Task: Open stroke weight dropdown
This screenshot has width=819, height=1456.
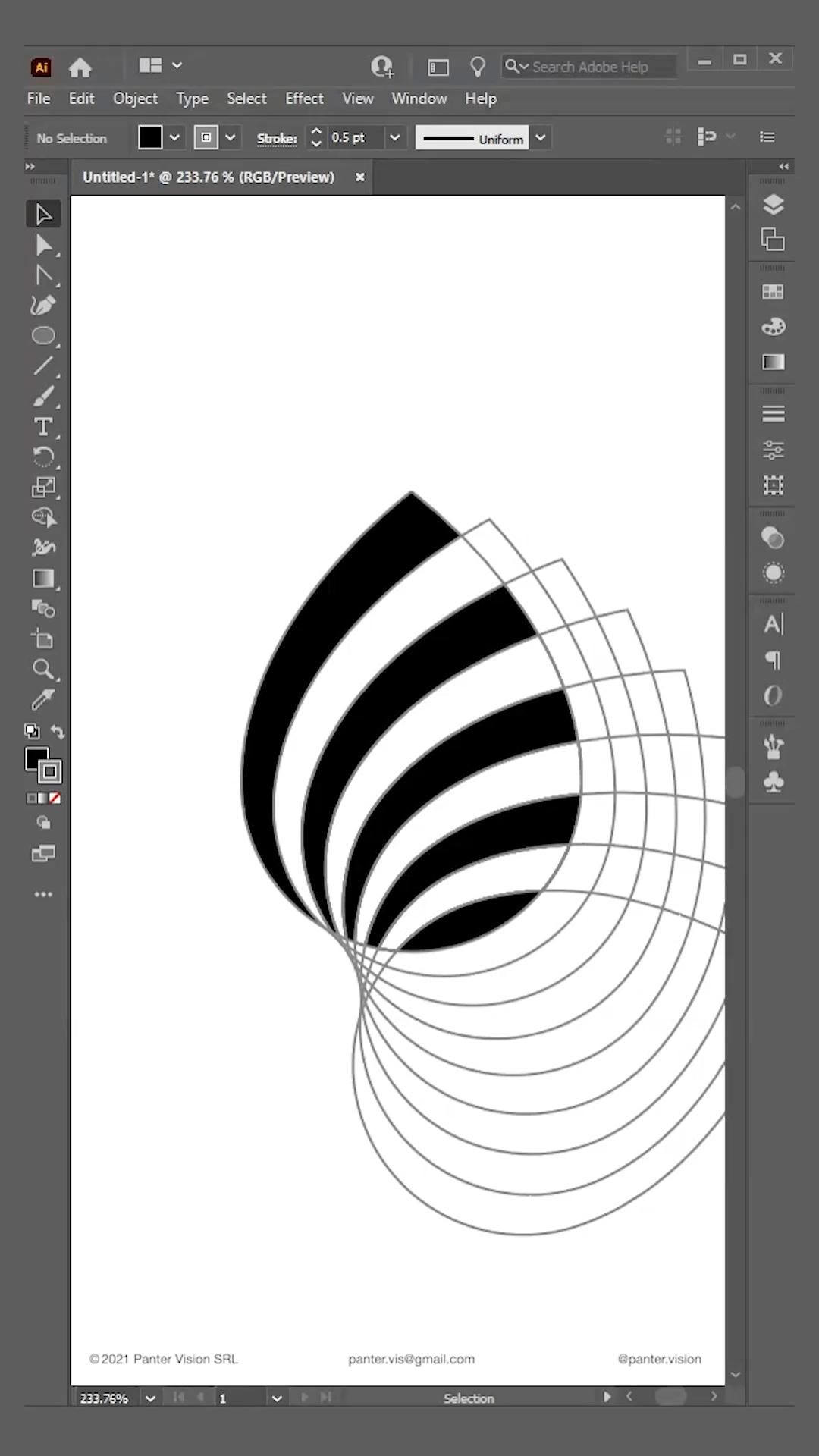Action: (x=394, y=137)
